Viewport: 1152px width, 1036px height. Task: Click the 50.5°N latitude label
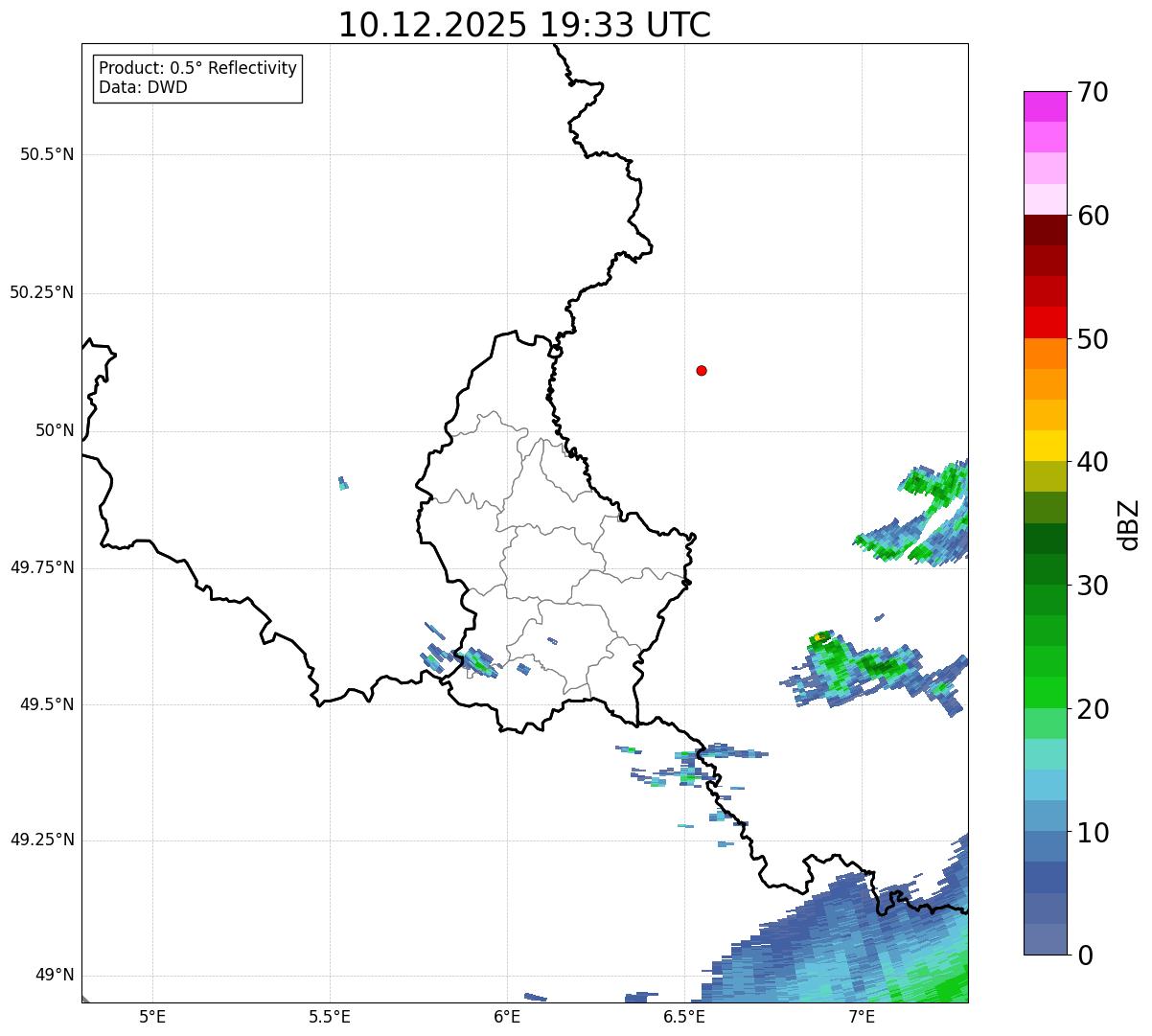click(47, 154)
